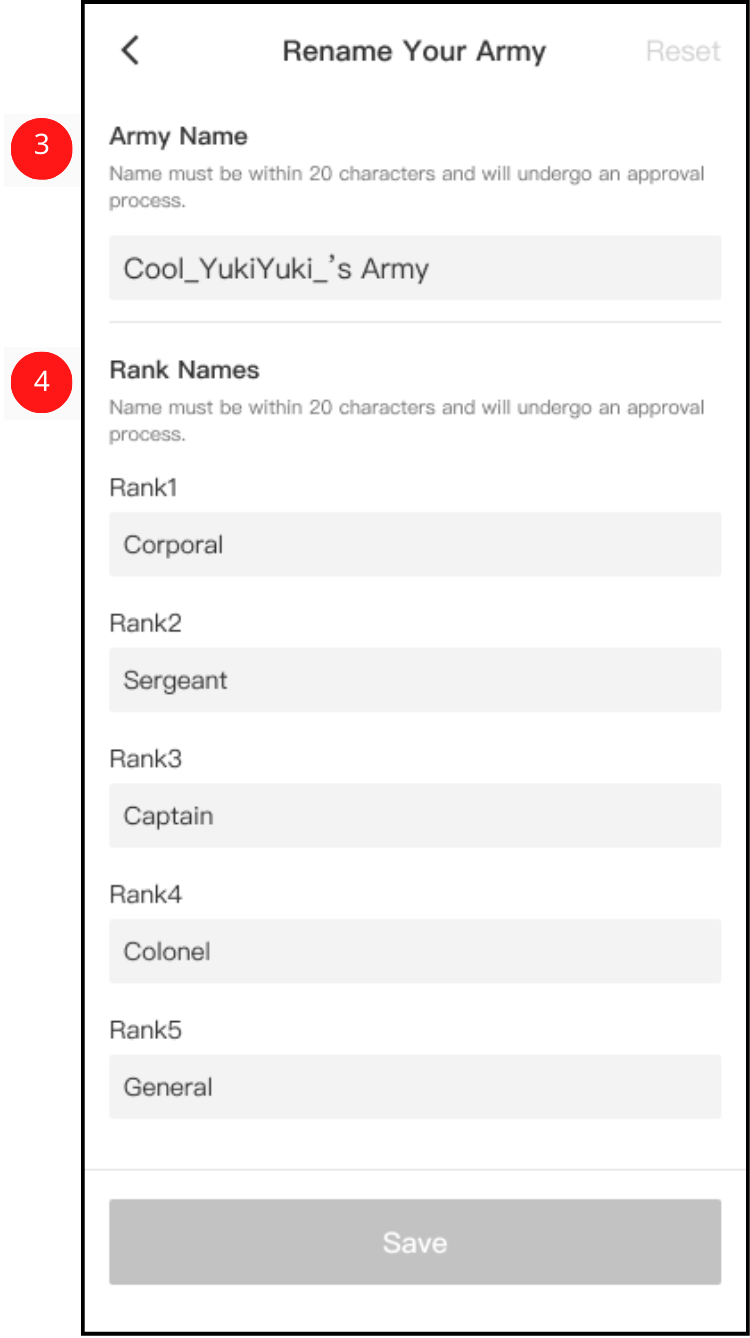Click the Rank2 label
The image size is (750, 1338).
pos(145,624)
